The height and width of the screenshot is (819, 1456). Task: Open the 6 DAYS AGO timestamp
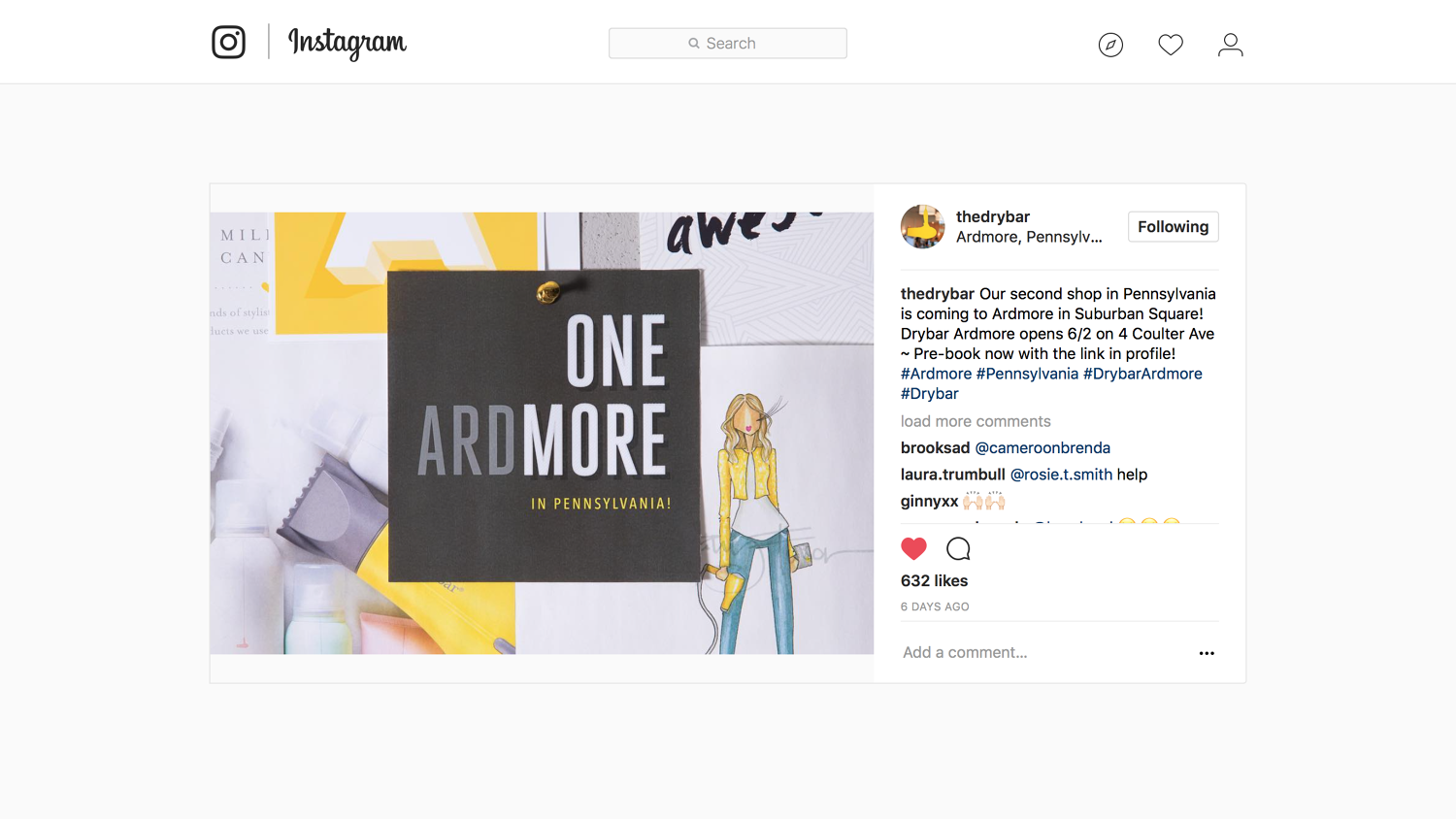935,606
